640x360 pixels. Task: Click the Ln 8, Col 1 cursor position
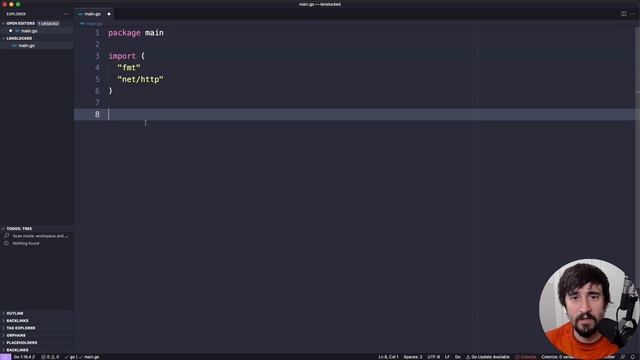click(388, 357)
